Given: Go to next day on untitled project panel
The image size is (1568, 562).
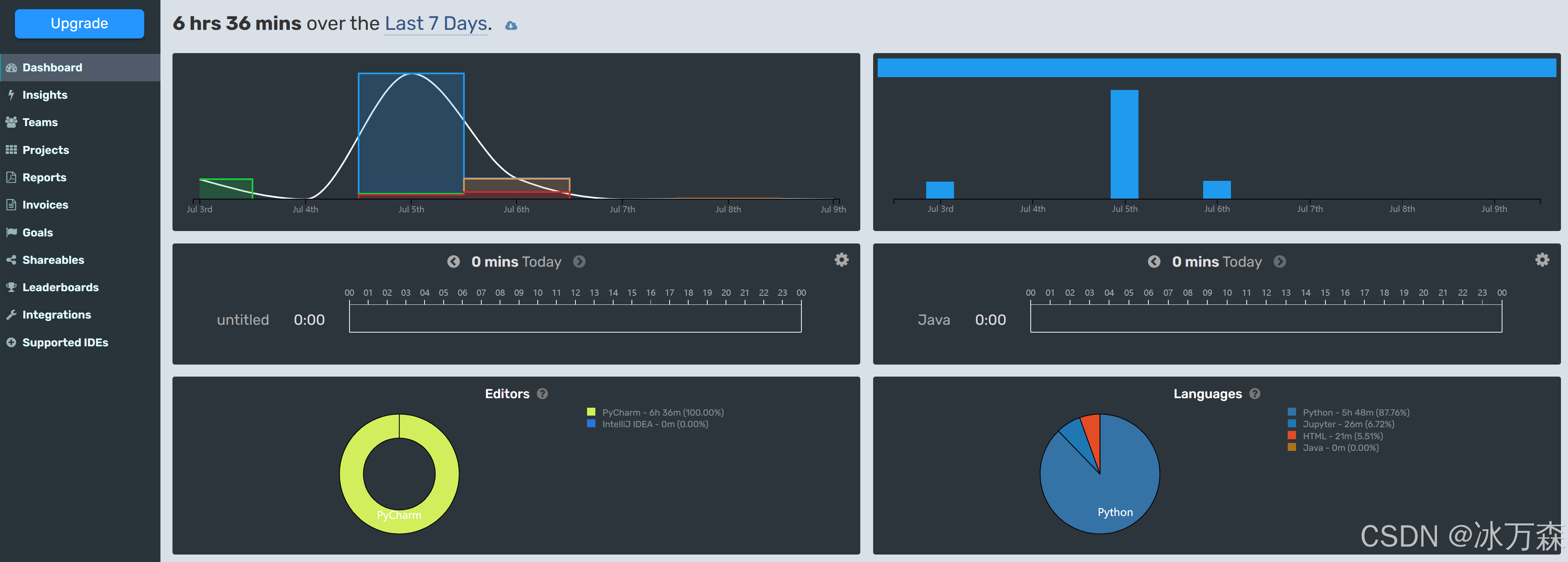Looking at the screenshot, I should point(580,262).
